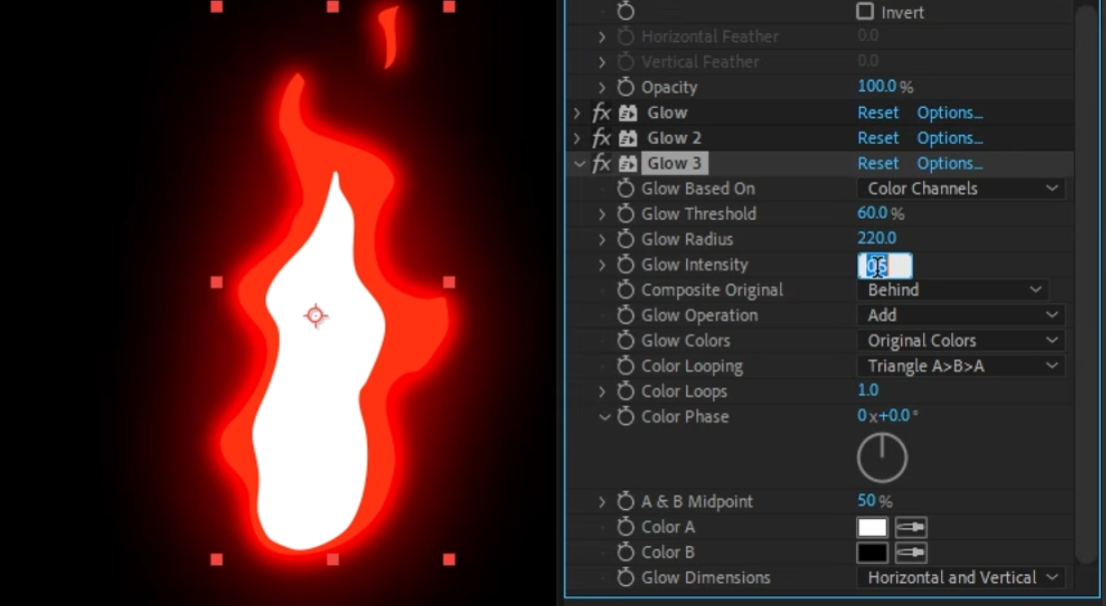Collapse Color Phase property
Viewport: 1106px width, 606px height.
[x=604, y=417]
